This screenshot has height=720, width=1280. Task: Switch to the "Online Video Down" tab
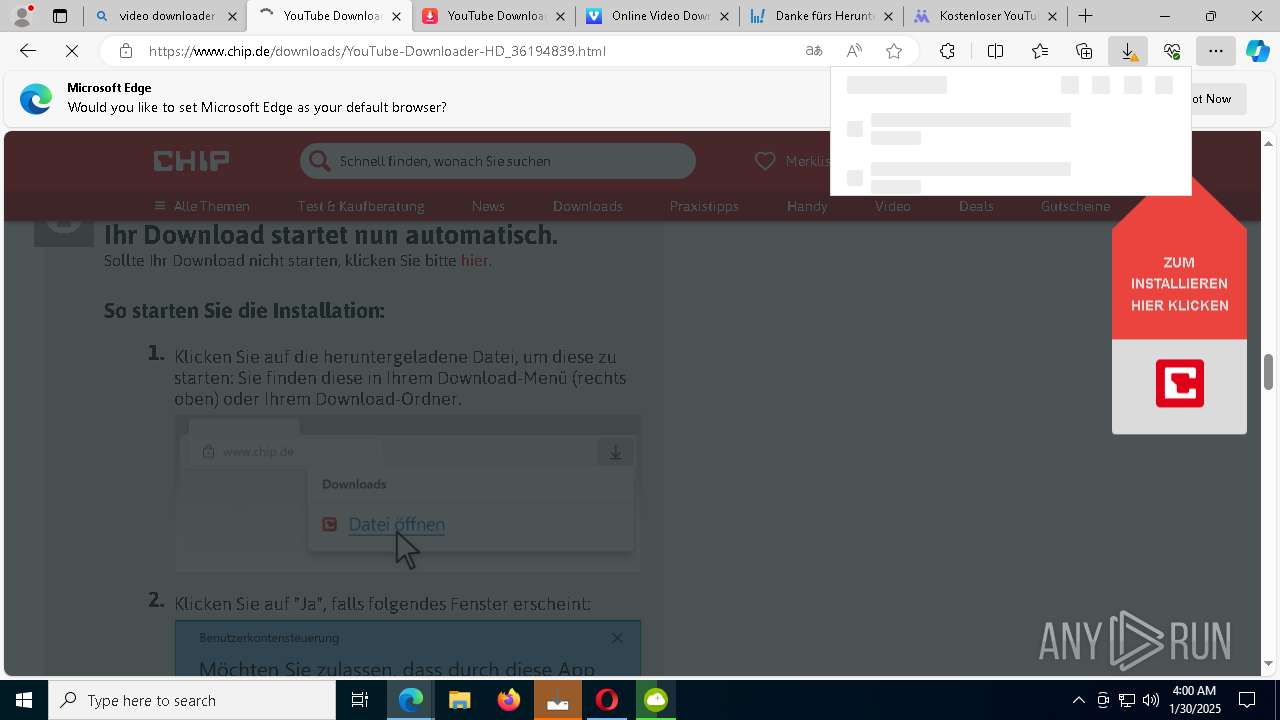(x=648, y=16)
